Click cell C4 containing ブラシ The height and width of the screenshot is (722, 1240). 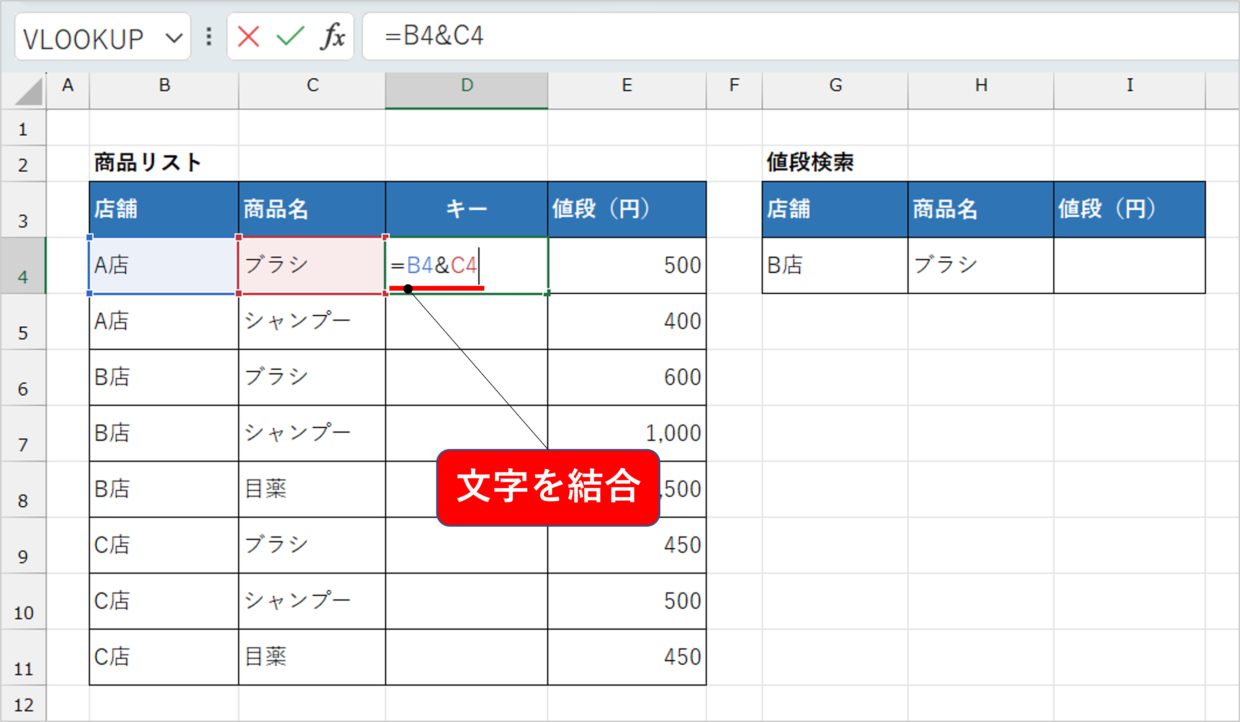tap(312, 265)
